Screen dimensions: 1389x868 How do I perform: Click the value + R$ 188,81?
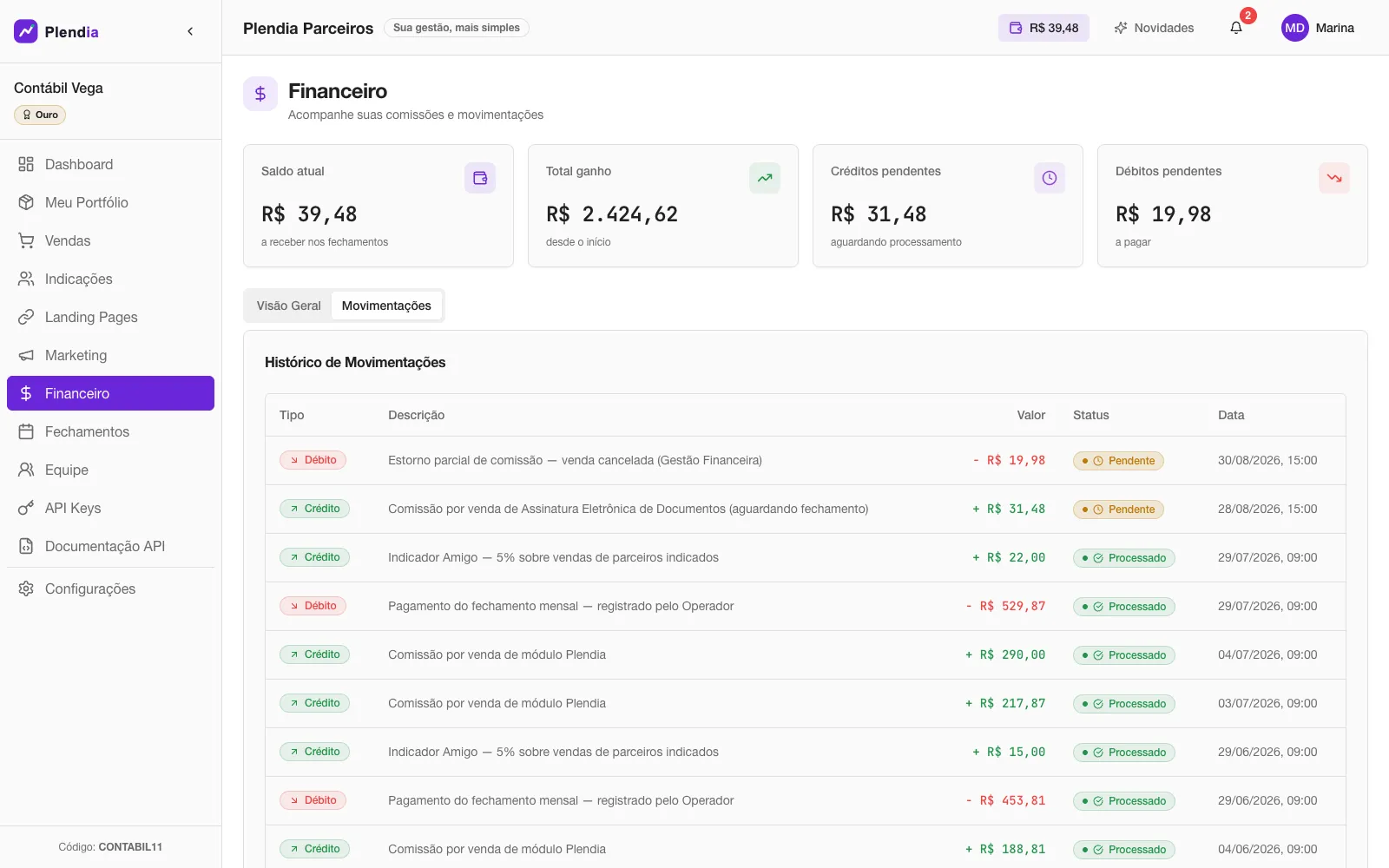(1005, 849)
